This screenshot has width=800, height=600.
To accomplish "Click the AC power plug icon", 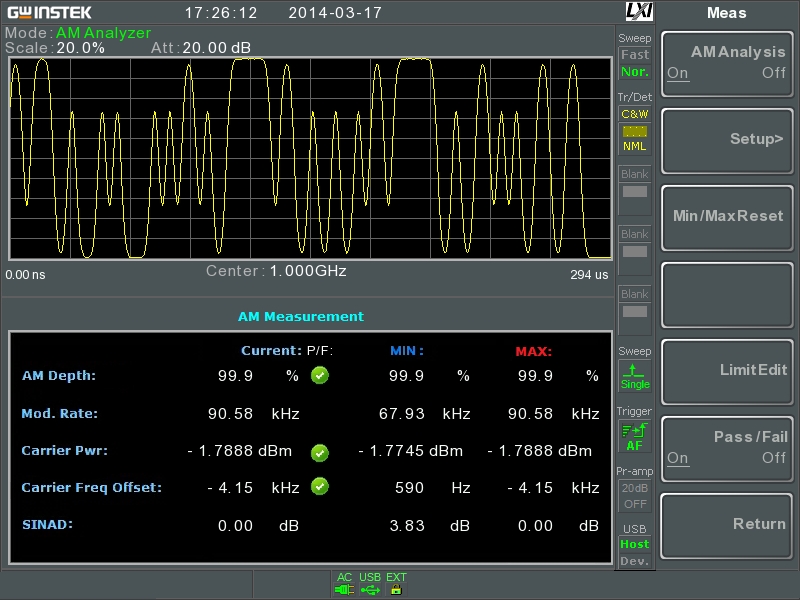I will click(344, 590).
